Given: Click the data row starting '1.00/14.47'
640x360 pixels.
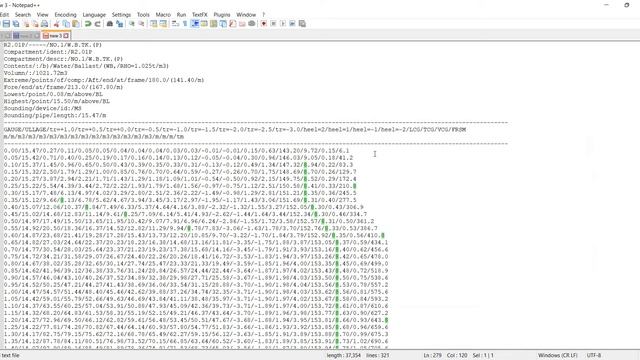Looking at the screenshot, I should tap(196, 292).
